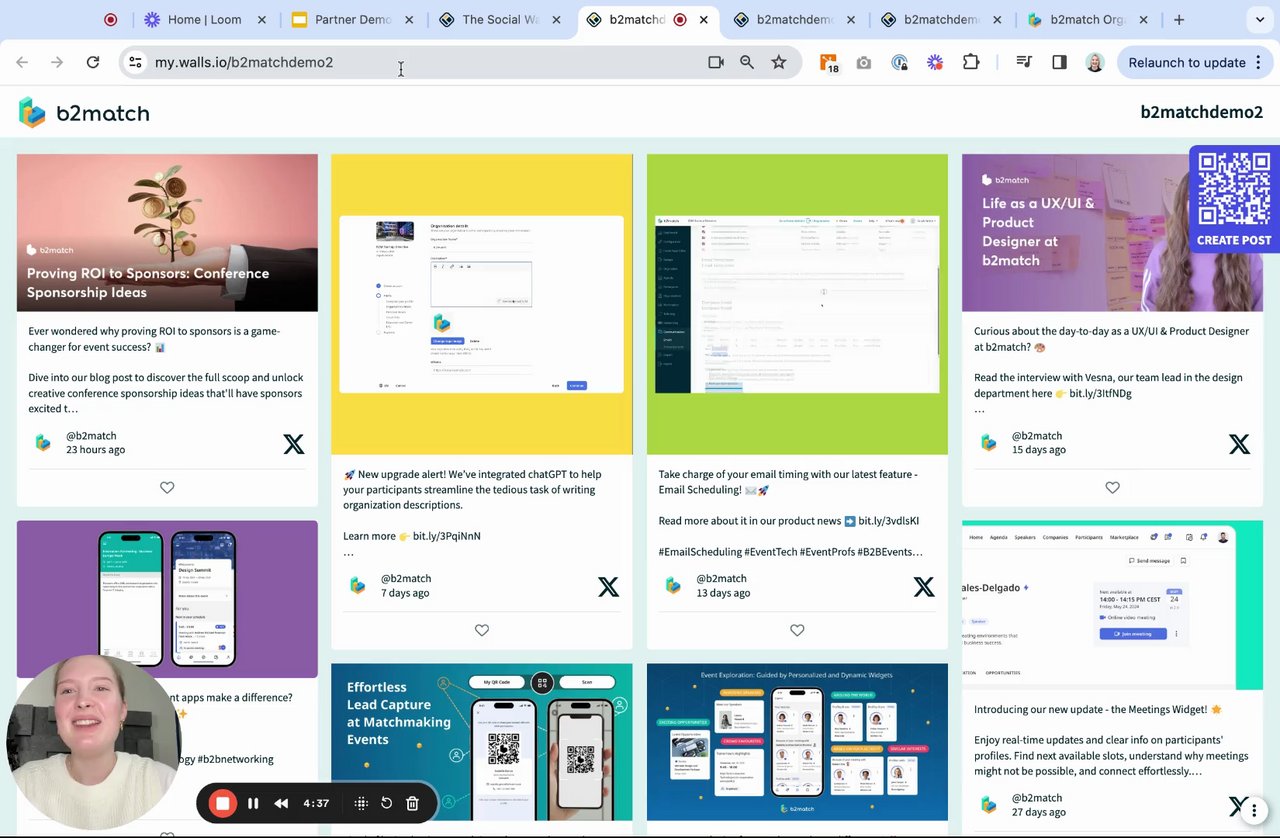Image resolution: width=1280 pixels, height=838 pixels.
Task: Click the video camera icon in the address bar
Action: point(716,62)
